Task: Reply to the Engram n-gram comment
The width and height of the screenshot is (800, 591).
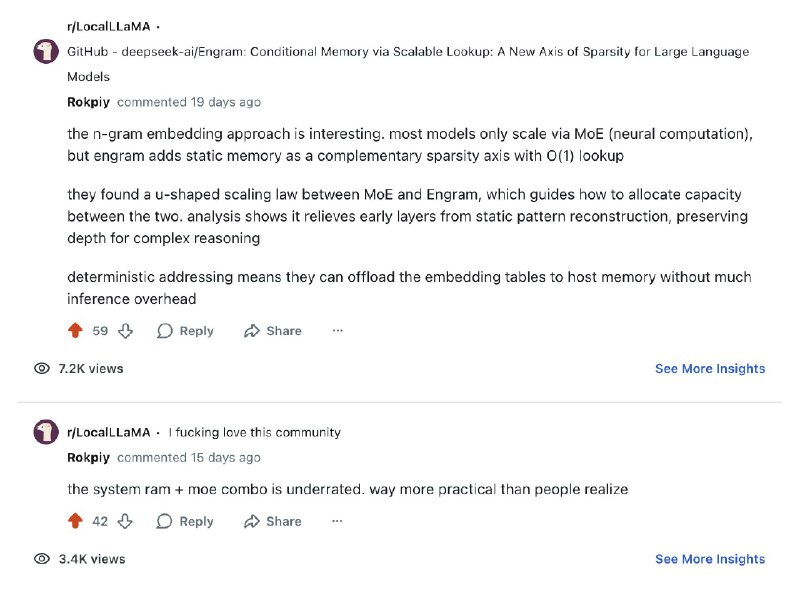Action: point(186,330)
